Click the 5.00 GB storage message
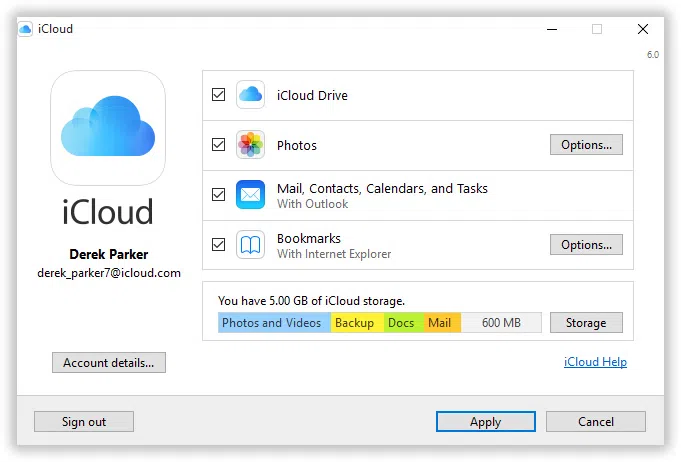This screenshot has width=681, height=462. [311, 300]
